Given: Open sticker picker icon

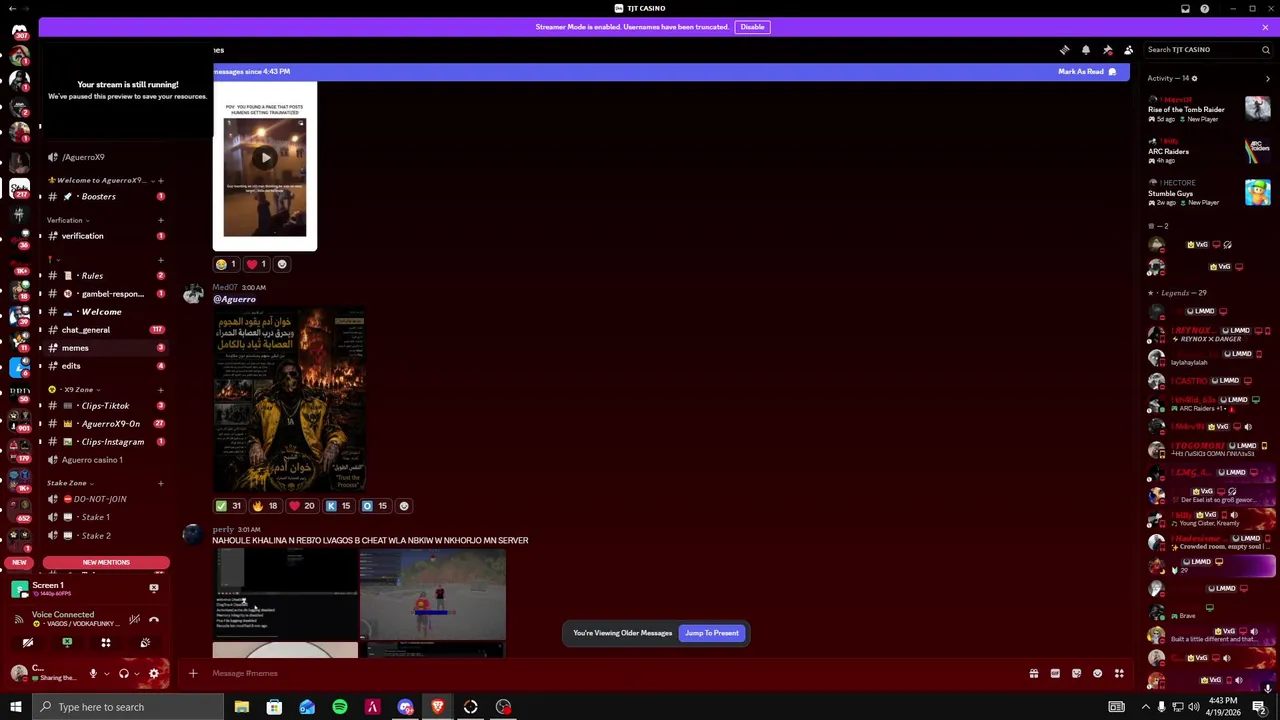Looking at the screenshot, I should [x=1076, y=674].
